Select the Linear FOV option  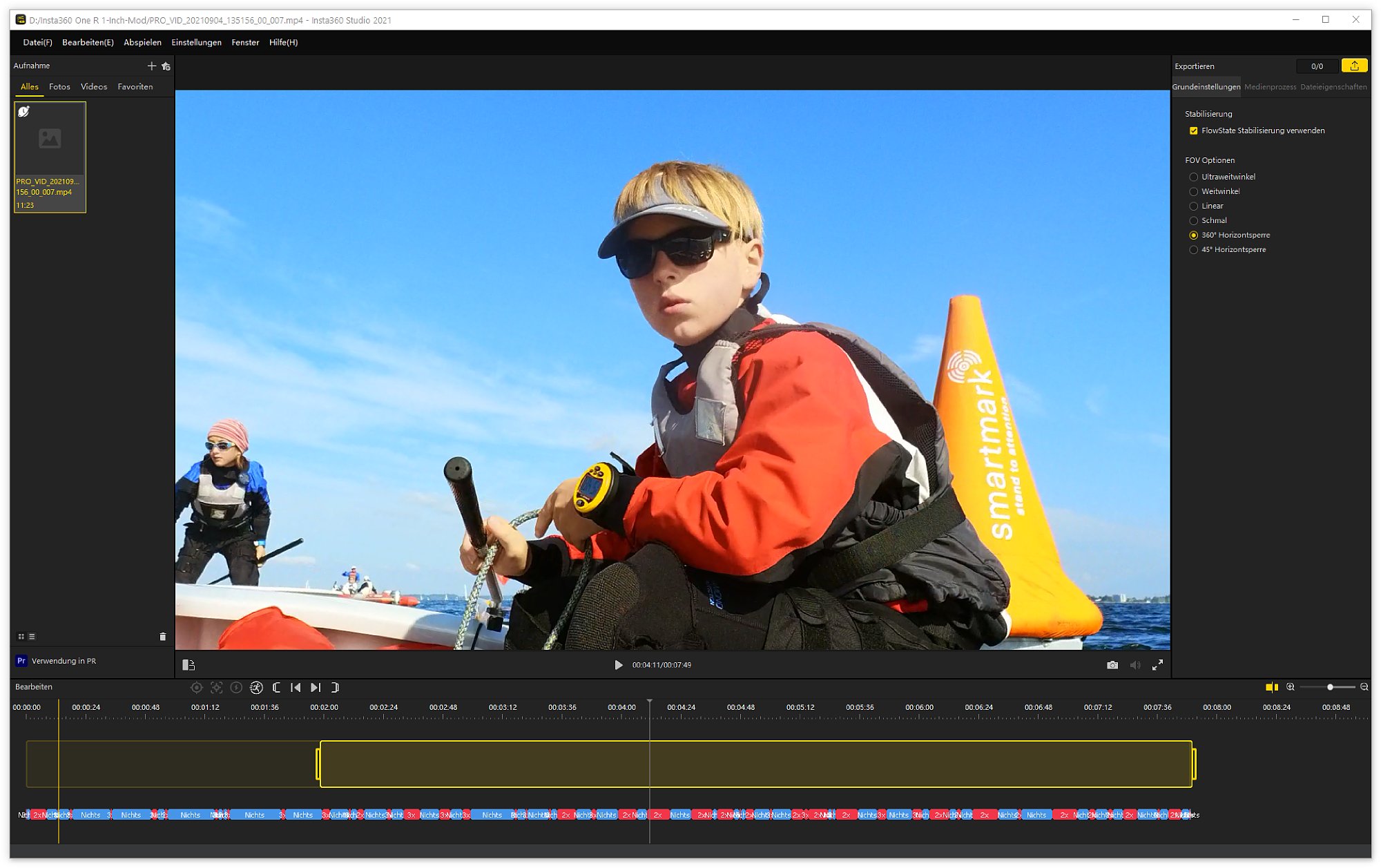[1193, 206]
